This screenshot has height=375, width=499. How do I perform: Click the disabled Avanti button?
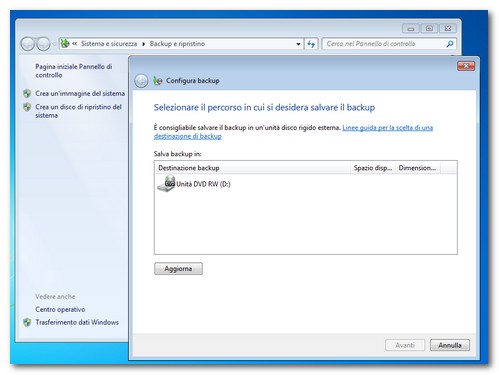point(405,345)
